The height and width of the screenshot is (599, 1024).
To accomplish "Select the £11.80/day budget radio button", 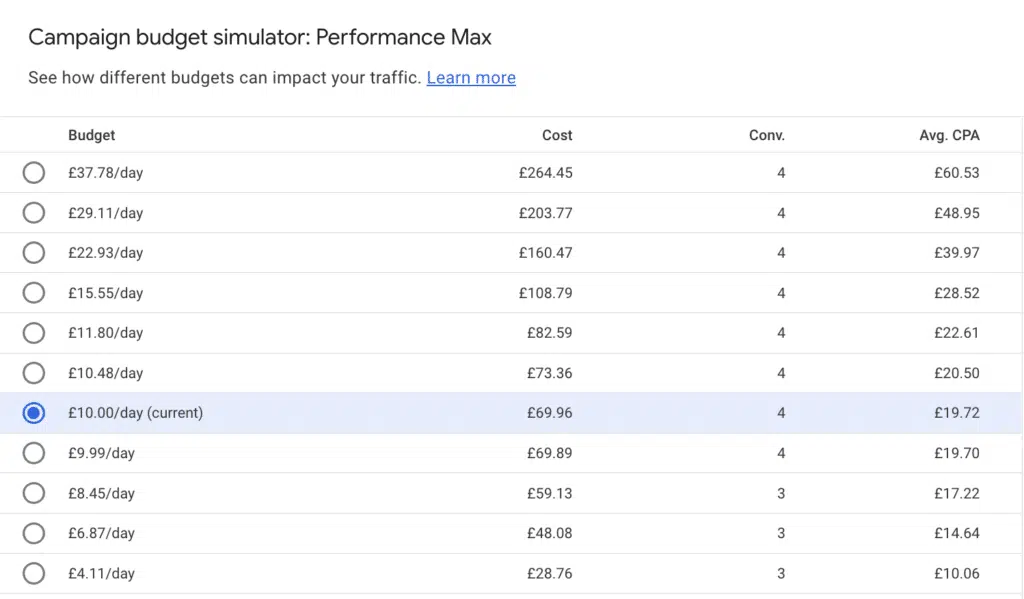I will point(34,333).
